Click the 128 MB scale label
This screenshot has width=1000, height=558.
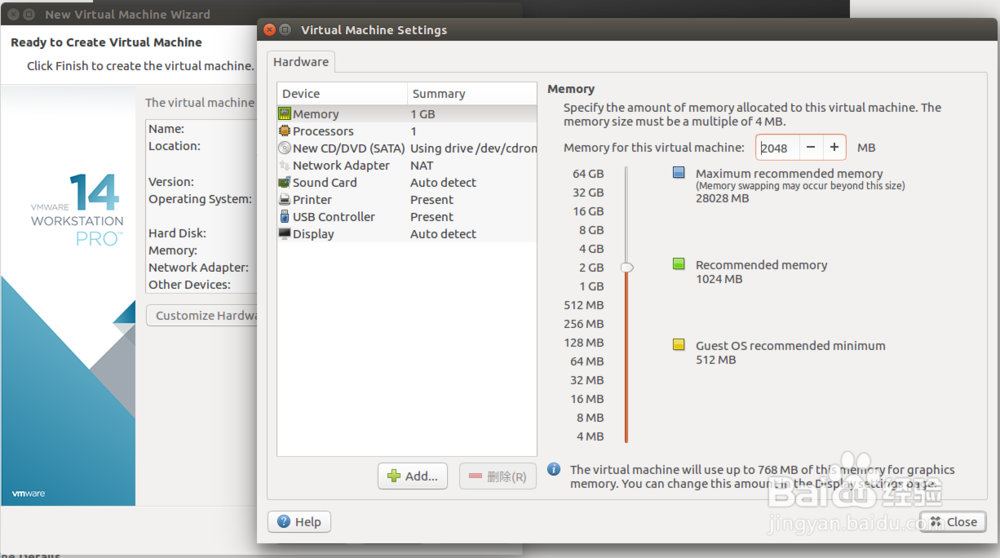[584, 343]
